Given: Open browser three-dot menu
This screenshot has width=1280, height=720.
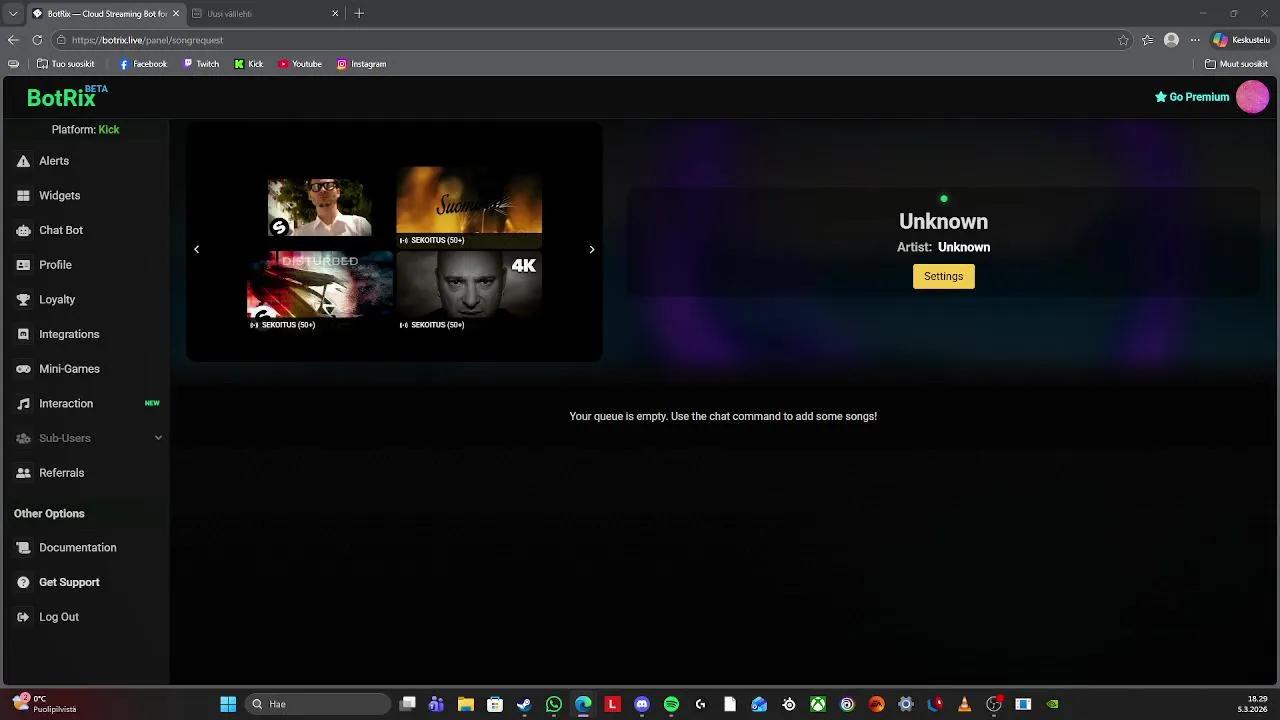Looking at the screenshot, I should coord(1195,40).
